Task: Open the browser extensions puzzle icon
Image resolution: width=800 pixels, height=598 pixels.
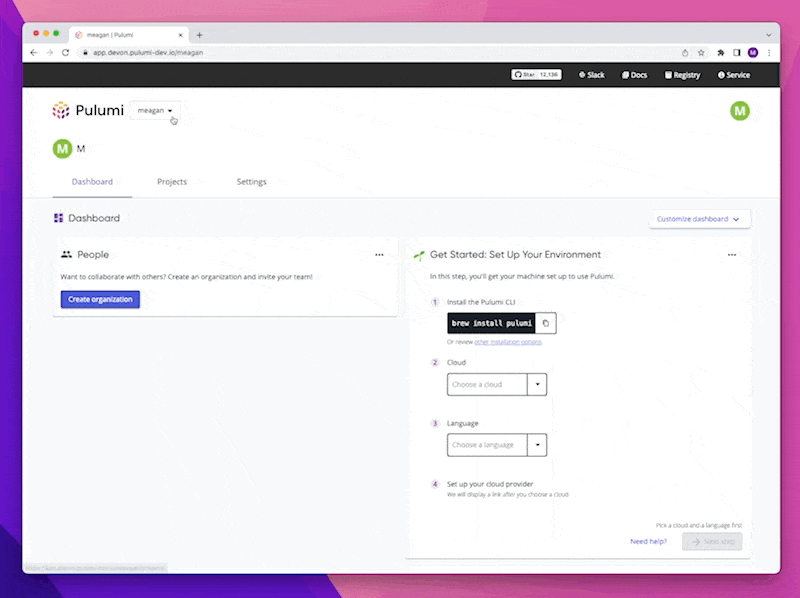Action: [720, 53]
